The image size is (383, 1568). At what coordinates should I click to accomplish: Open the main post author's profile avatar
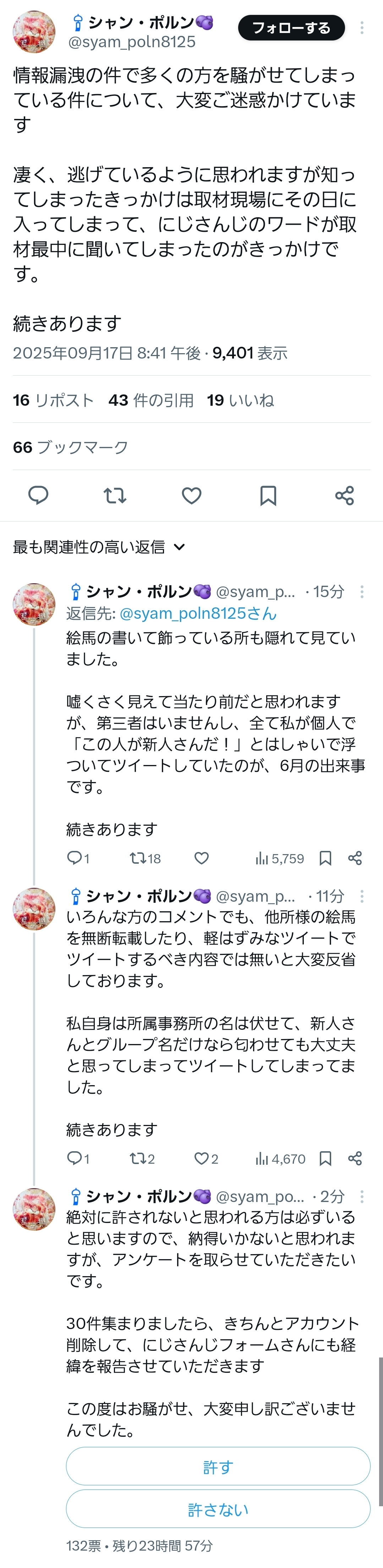tap(34, 32)
